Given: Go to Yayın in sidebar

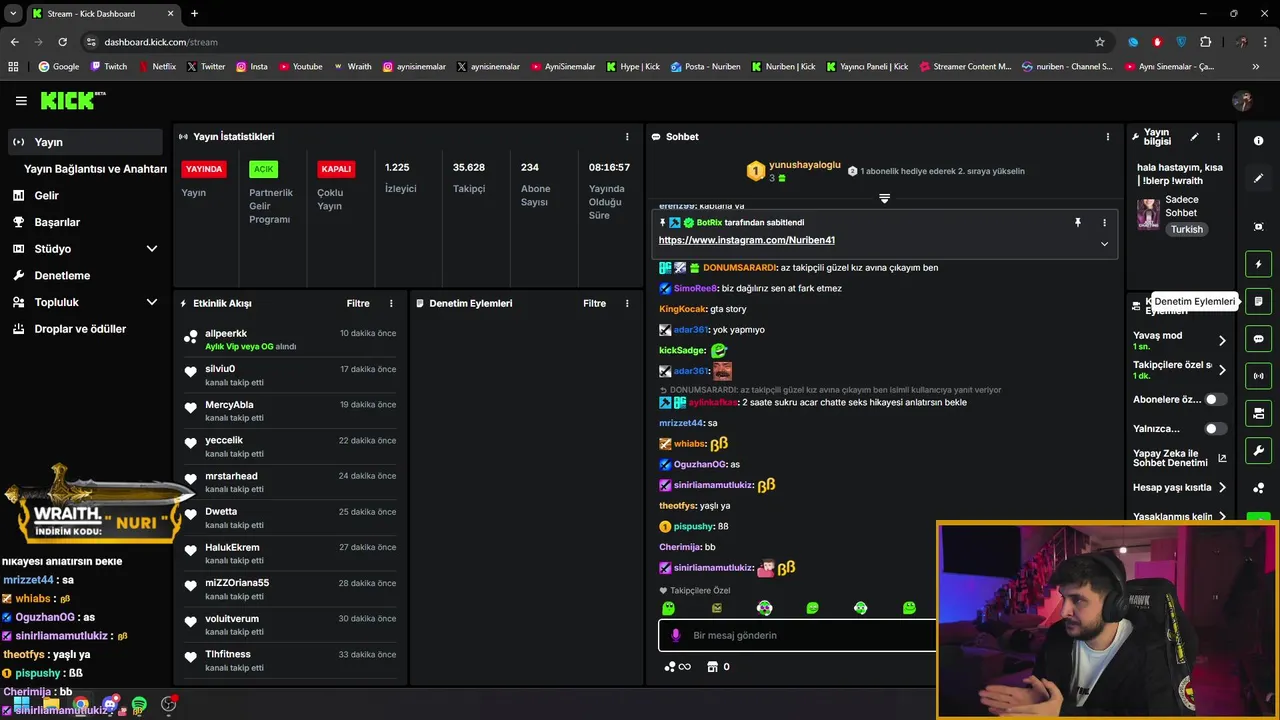Looking at the screenshot, I should tap(85, 142).
